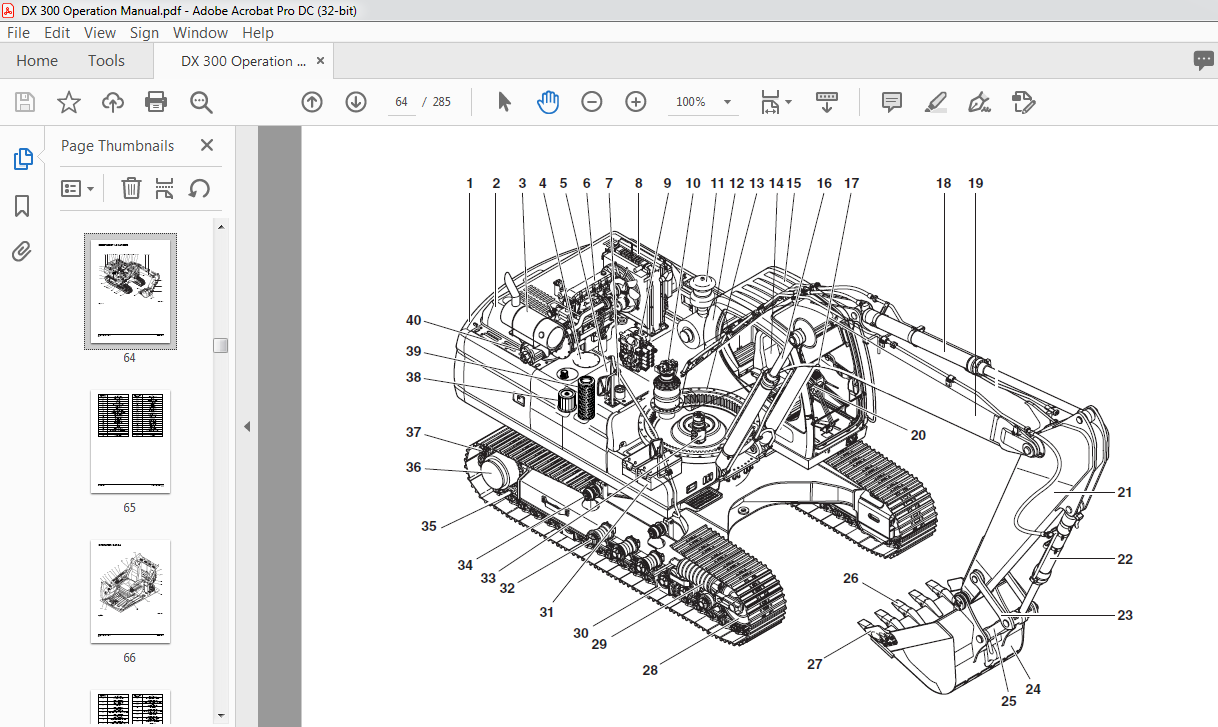Open the Sign menu

(144, 33)
